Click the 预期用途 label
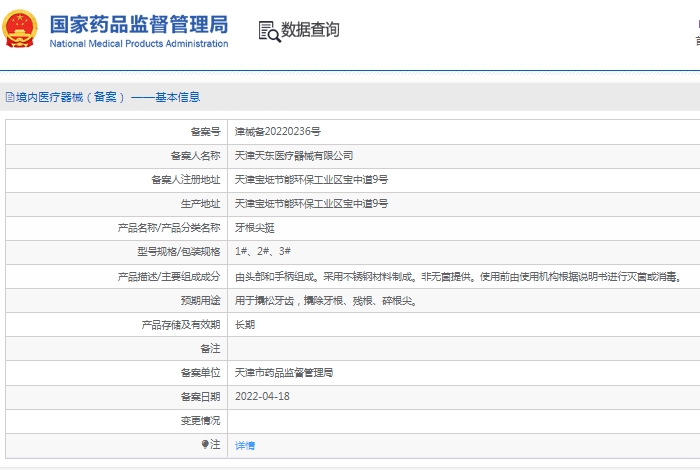This screenshot has height=470, width=700. (200, 301)
